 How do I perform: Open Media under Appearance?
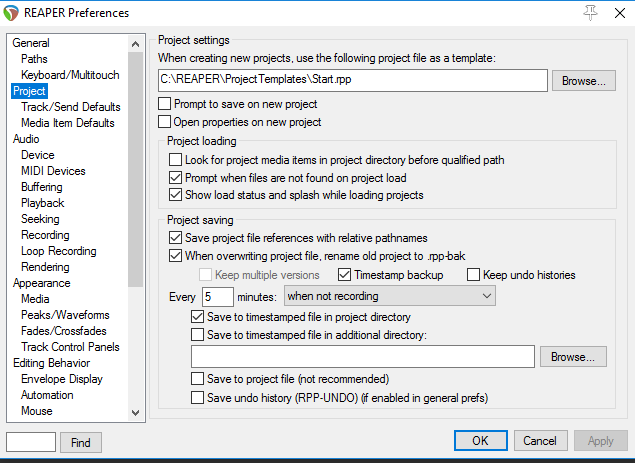(35, 299)
